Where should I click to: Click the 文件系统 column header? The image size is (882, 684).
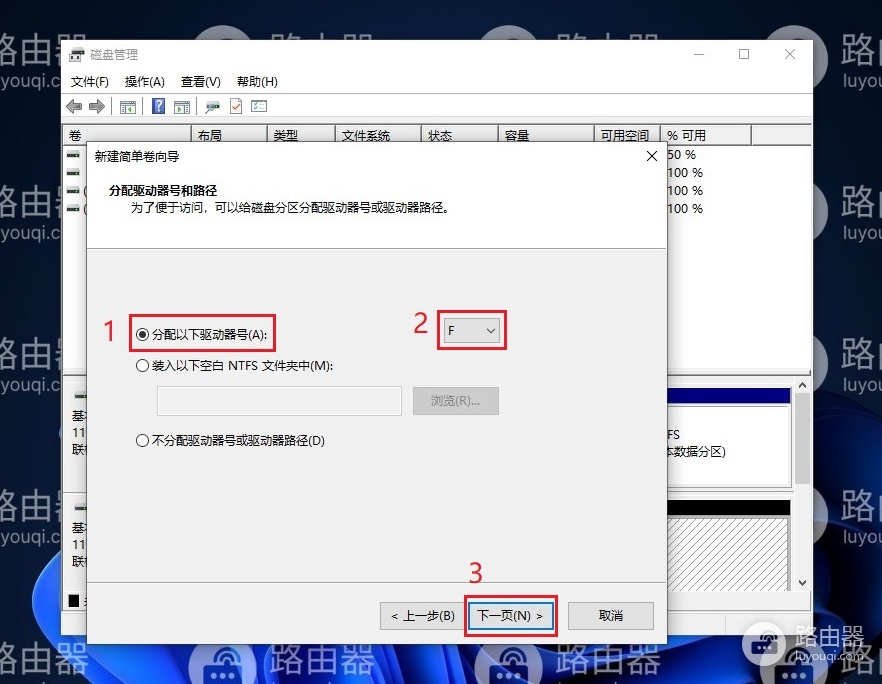click(x=379, y=135)
